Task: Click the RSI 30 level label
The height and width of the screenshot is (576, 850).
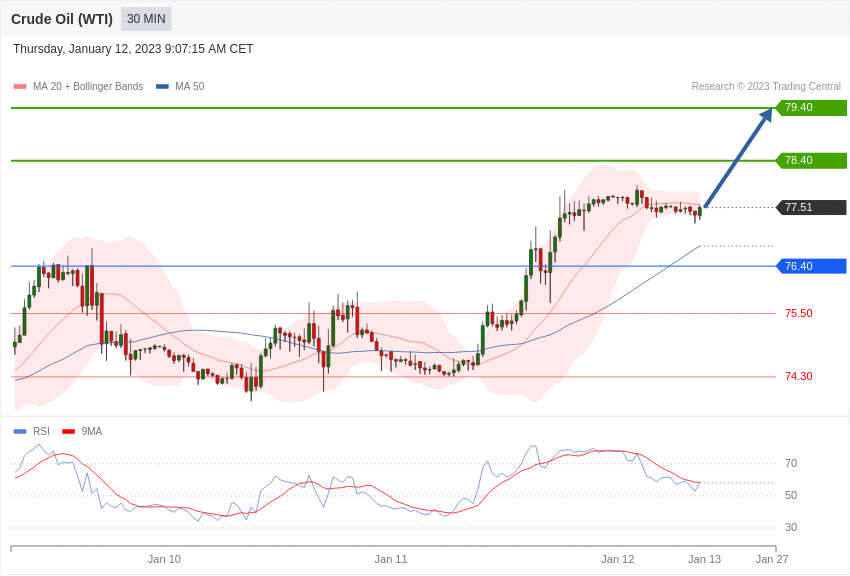Action: (791, 527)
